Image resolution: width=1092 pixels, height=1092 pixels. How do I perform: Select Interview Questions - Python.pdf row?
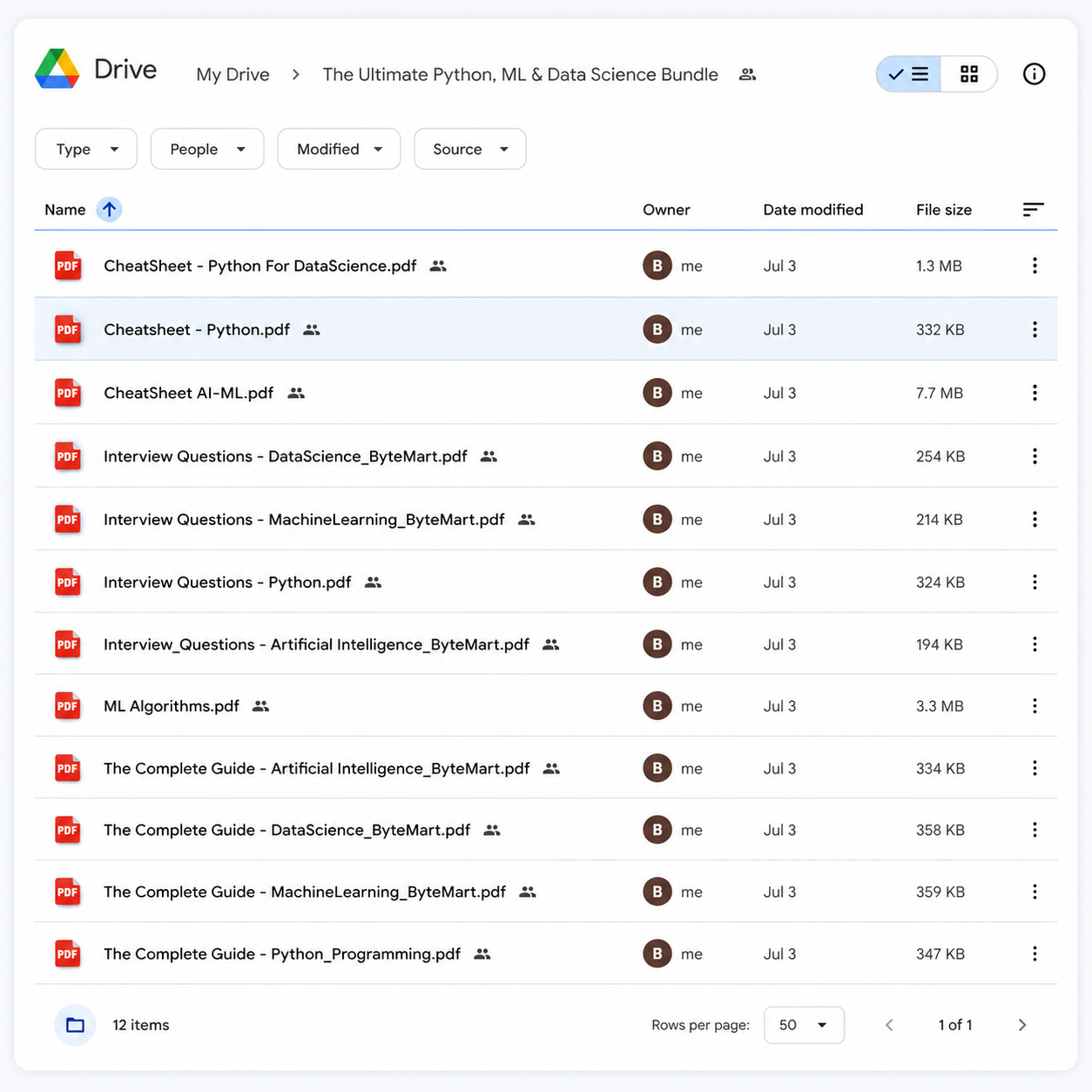click(546, 582)
